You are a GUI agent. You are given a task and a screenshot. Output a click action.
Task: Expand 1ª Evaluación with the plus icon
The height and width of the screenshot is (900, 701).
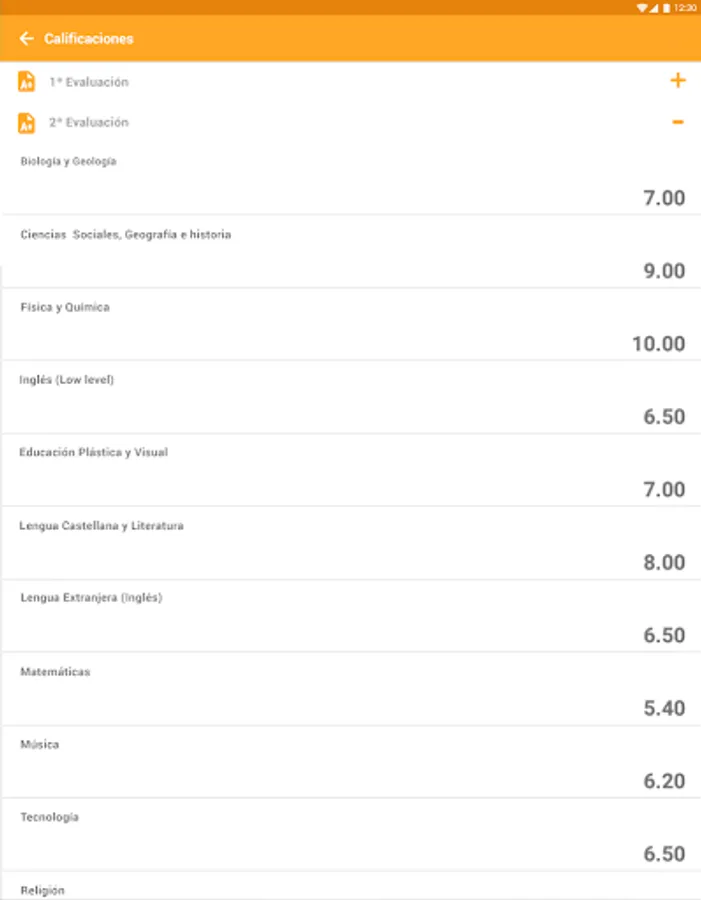[678, 81]
